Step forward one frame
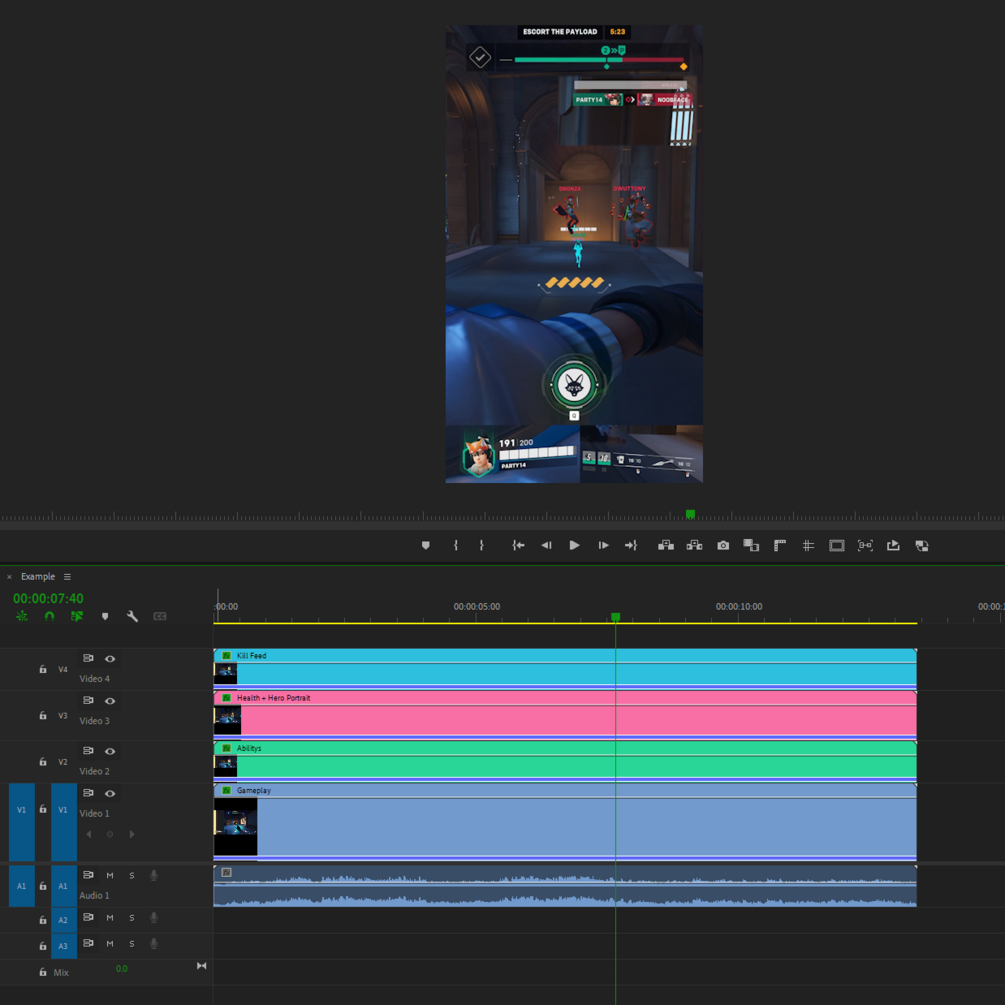This screenshot has height=1005, width=1005. click(x=603, y=545)
